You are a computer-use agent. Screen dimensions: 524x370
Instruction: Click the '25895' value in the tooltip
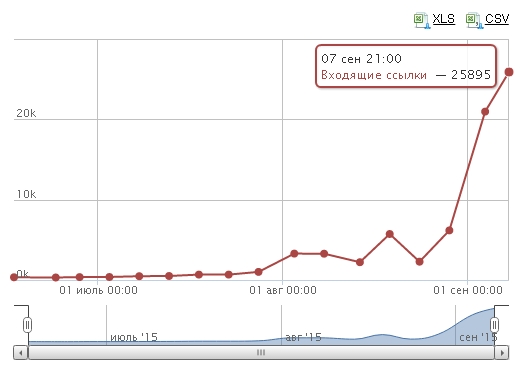tap(471, 75)
